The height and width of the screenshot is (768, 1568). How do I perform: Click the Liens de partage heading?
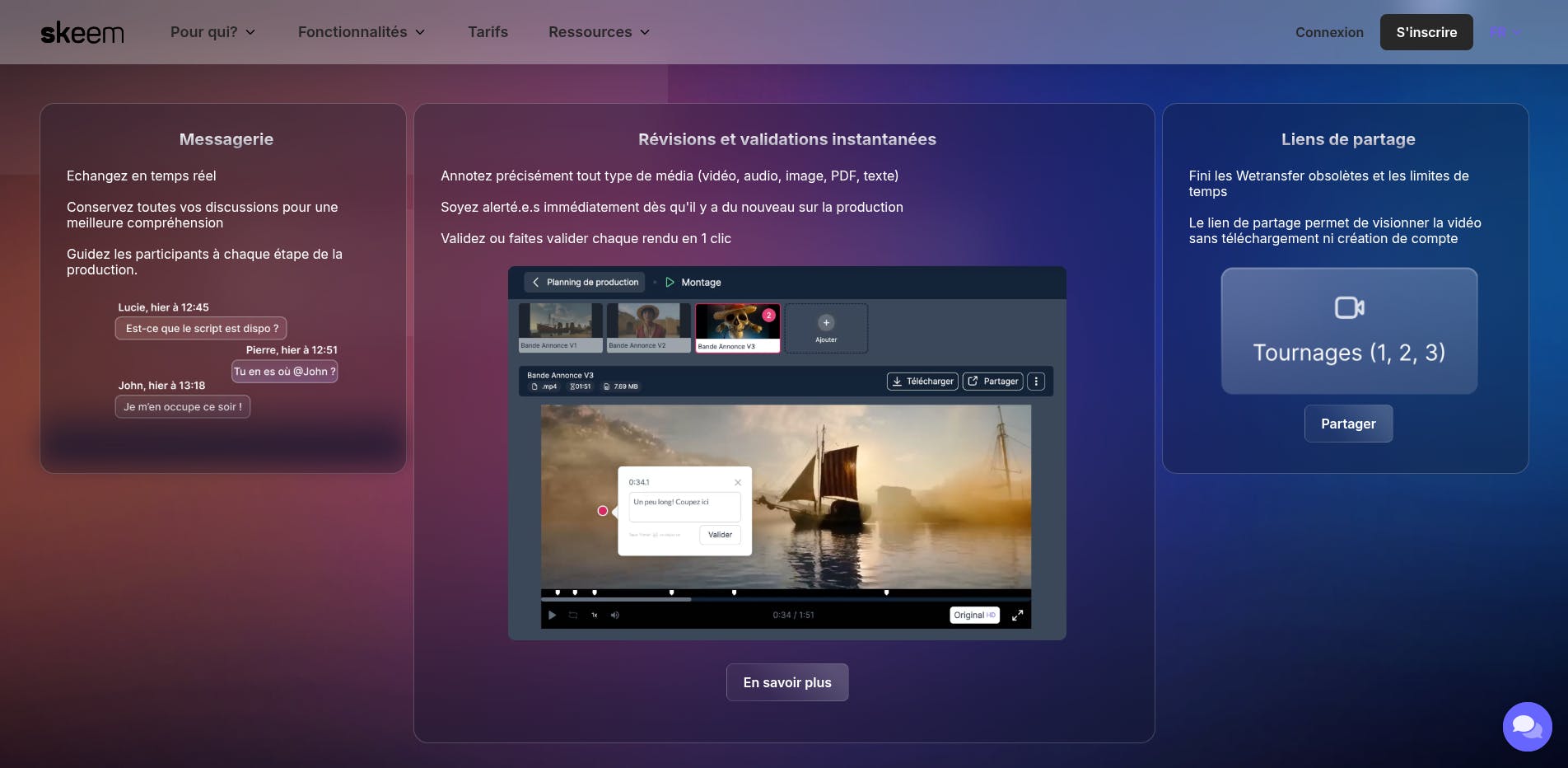1348,139
